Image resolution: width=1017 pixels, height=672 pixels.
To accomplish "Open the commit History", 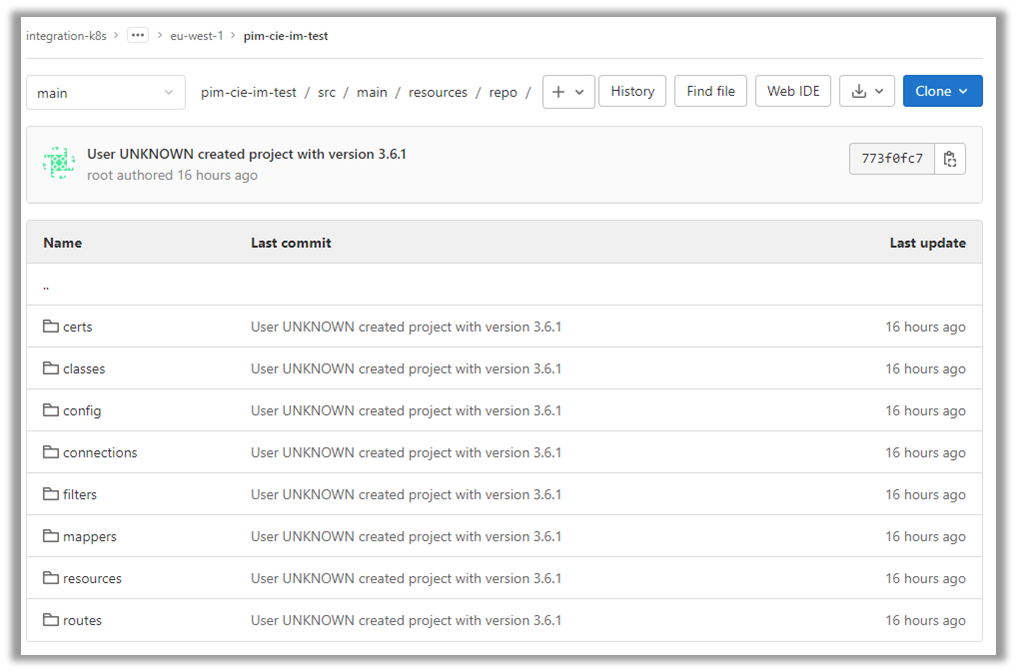I will [632, 91].
